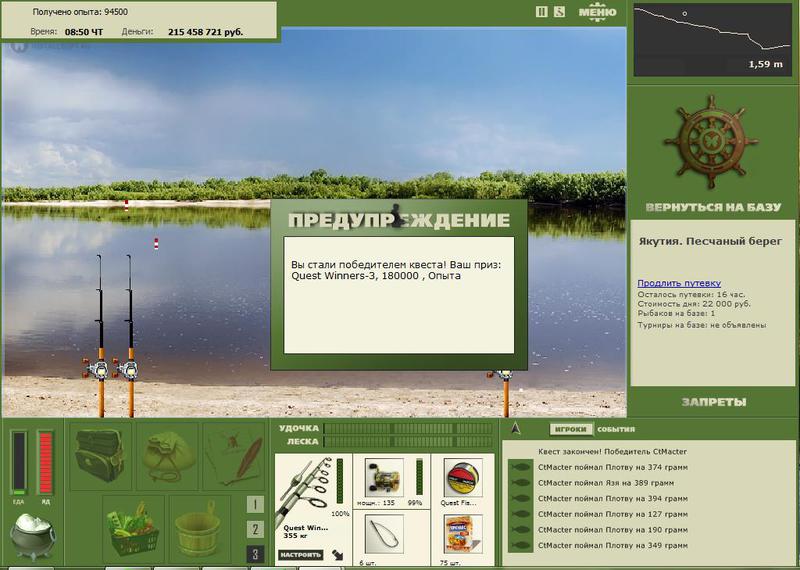Click 'Квест закончен! Победитель CtMacter' message

click(x=612, y=452)
